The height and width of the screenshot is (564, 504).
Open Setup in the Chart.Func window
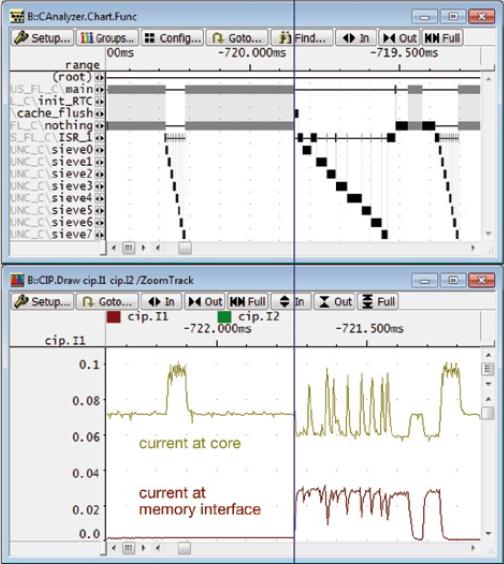[x=42, y=38]
